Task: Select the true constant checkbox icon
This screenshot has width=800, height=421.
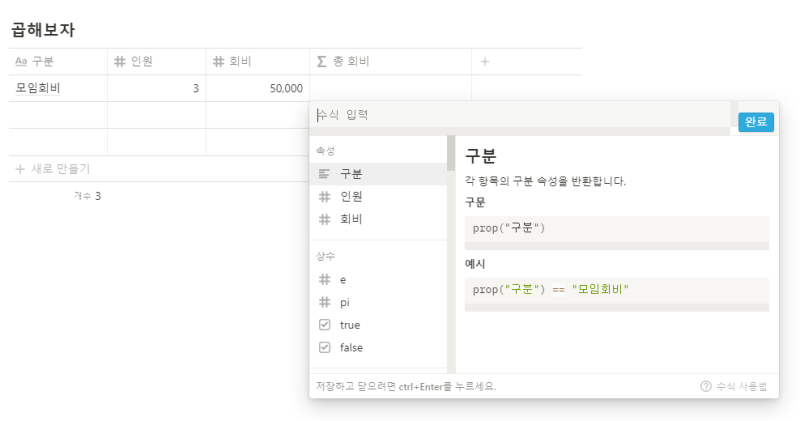Action: pyautogui.click(x=324, y=325)
